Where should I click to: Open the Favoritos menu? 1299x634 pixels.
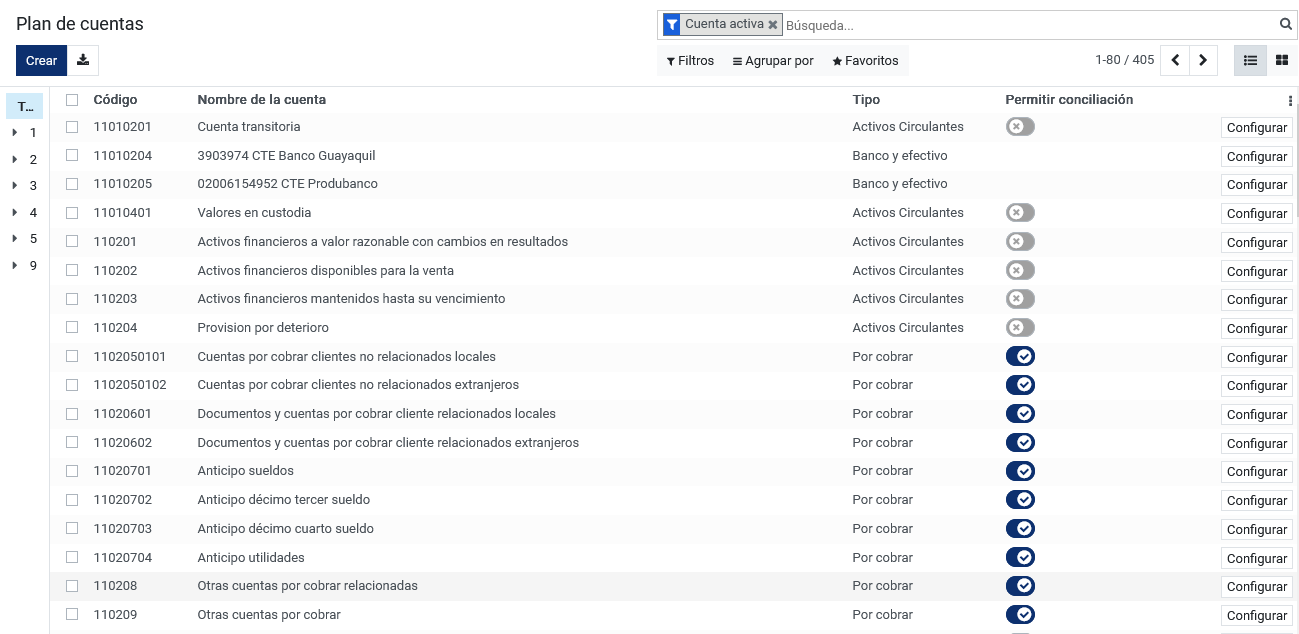[866, 61]
